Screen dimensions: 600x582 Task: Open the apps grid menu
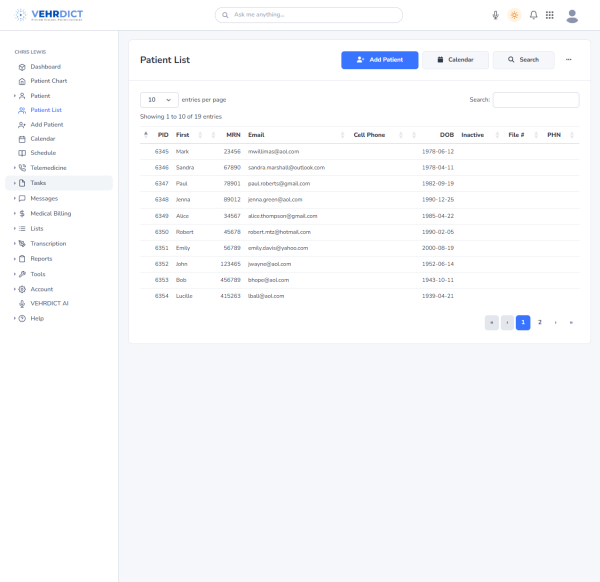[549, 15]
